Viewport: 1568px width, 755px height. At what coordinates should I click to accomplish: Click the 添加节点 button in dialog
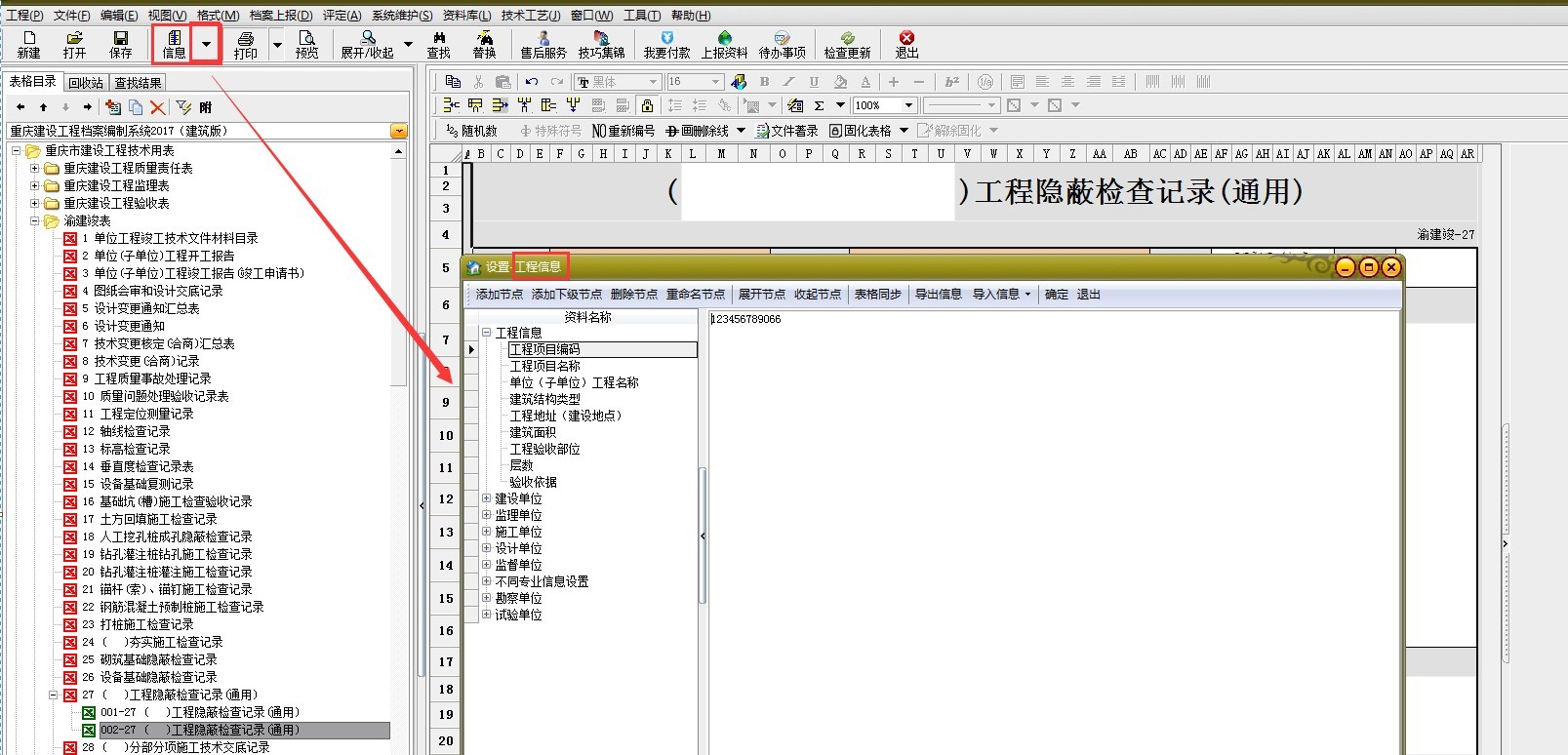(499, 295)
